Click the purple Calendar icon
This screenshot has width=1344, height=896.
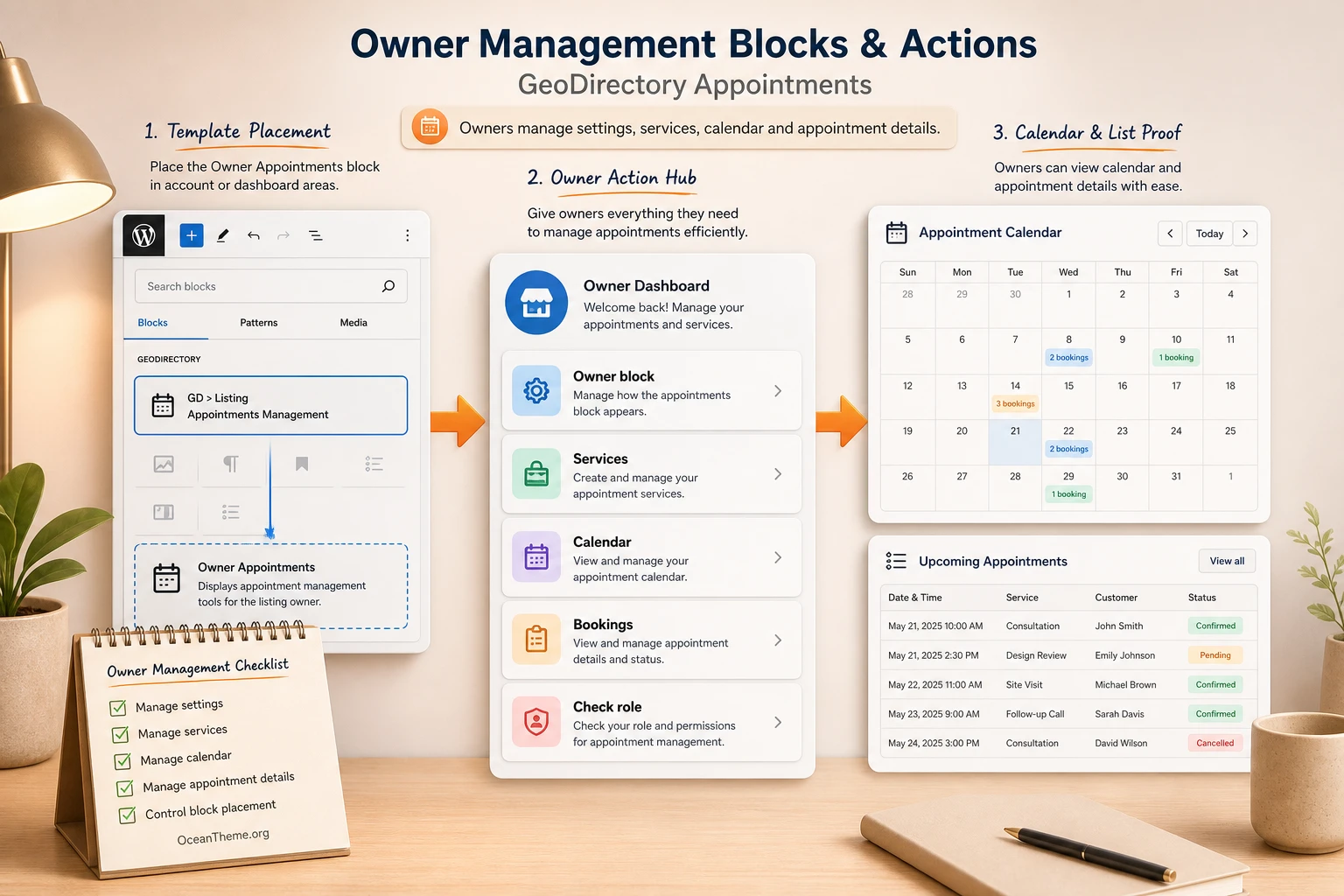pyautogui.click(x=536, y=557)
